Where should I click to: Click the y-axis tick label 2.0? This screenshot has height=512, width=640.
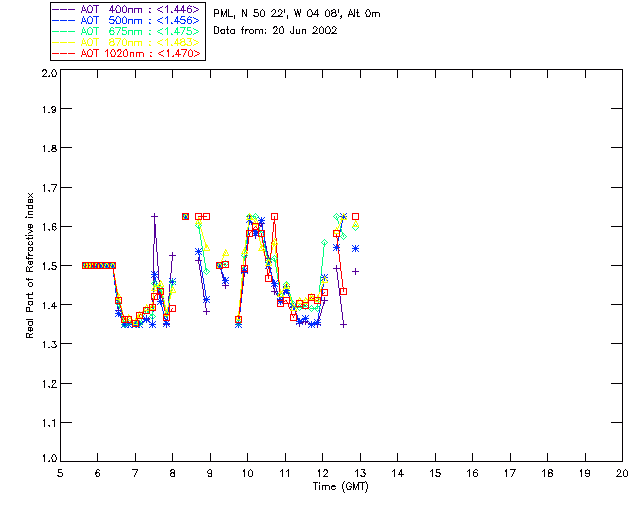coord(49,73)
